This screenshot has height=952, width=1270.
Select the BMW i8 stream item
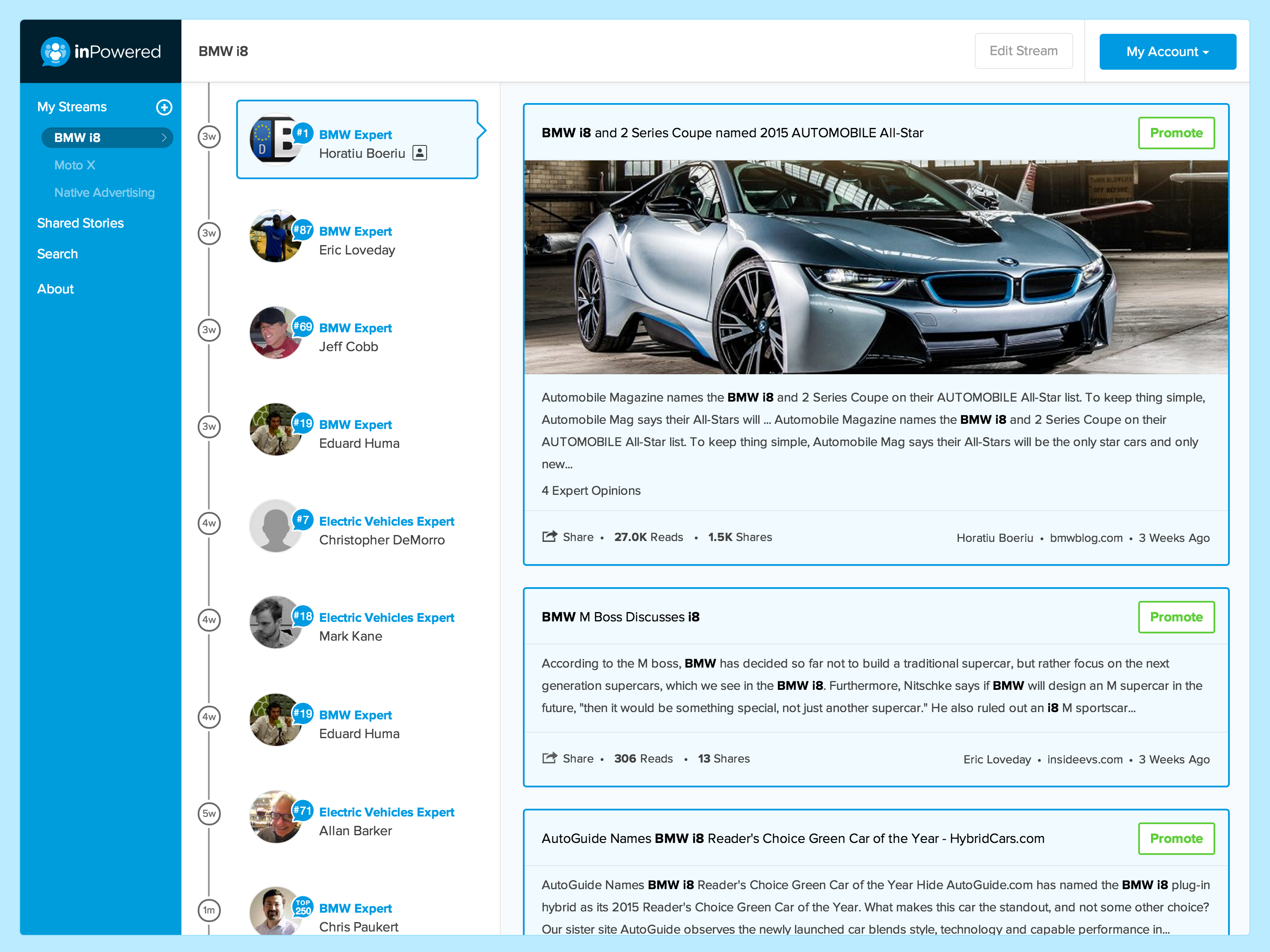(x=107, y=138)
